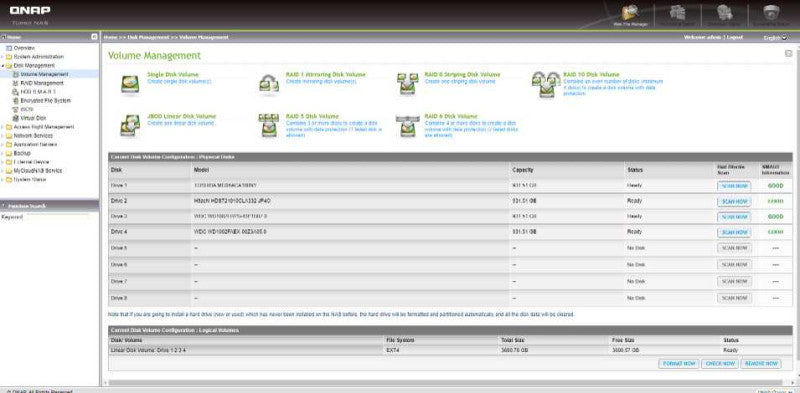Click SCAN NOW for Drive 2
The height and width of the screenshot is (393, 800).
click(x=734, y=201)
